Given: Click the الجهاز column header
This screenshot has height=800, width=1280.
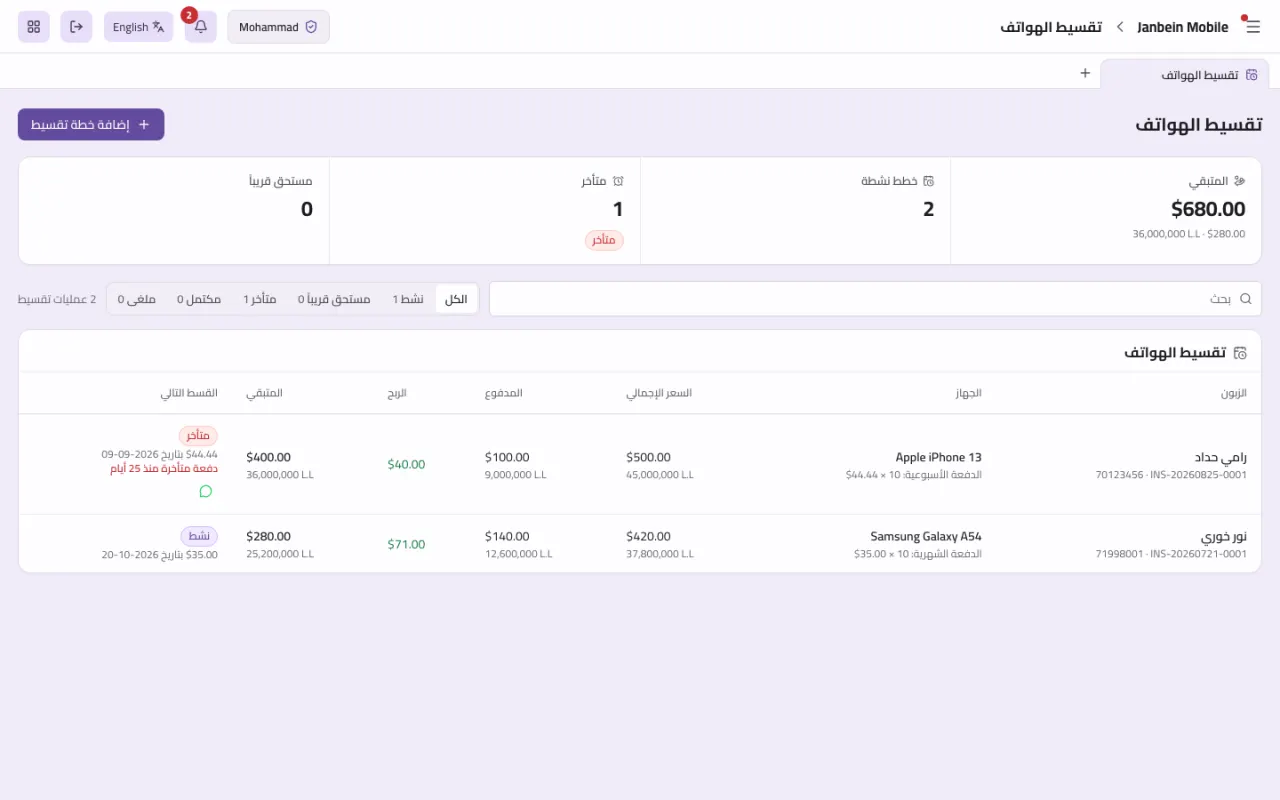Looking at the screenshot, I should [968, 393].
